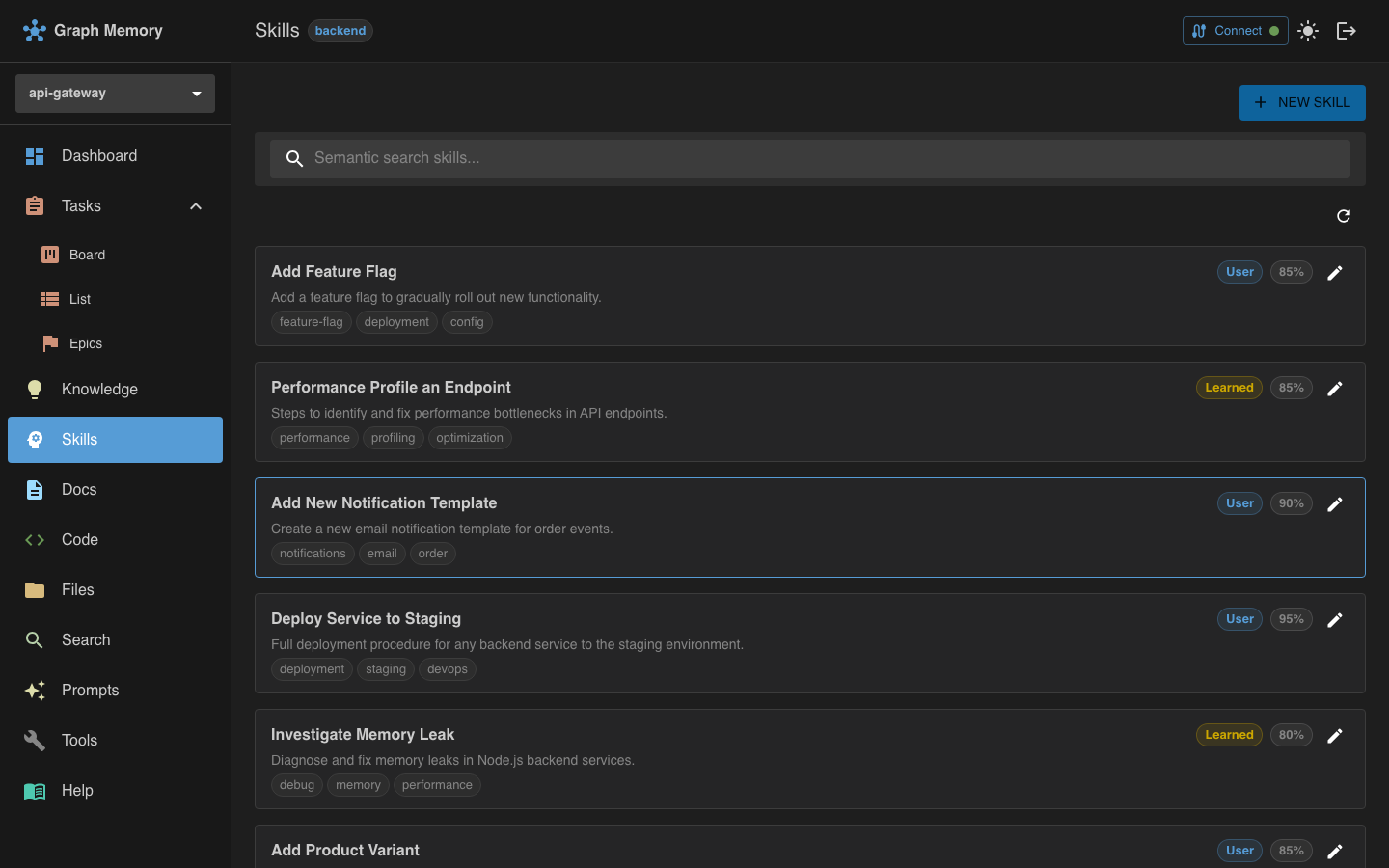This screenshot has width=1389, height=868.
Task: Click the Connect button
Action: click(x=1235, y=31)
